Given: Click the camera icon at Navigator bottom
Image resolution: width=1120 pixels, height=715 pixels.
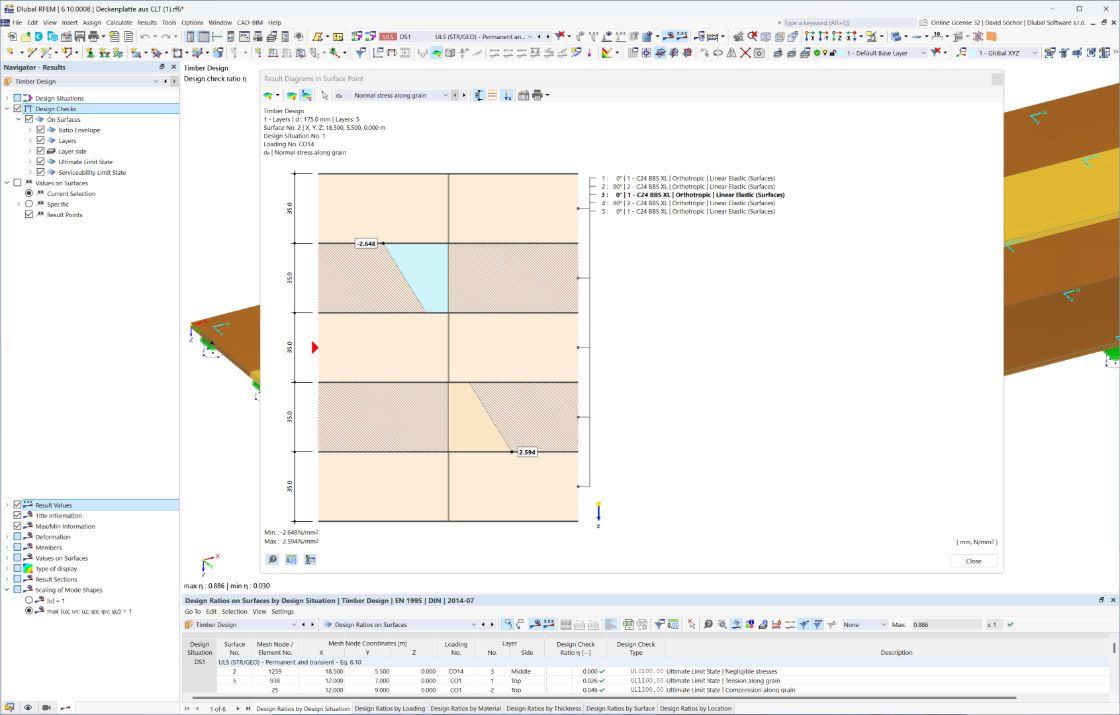Looking at the screenshot, I should pos(46,707).
